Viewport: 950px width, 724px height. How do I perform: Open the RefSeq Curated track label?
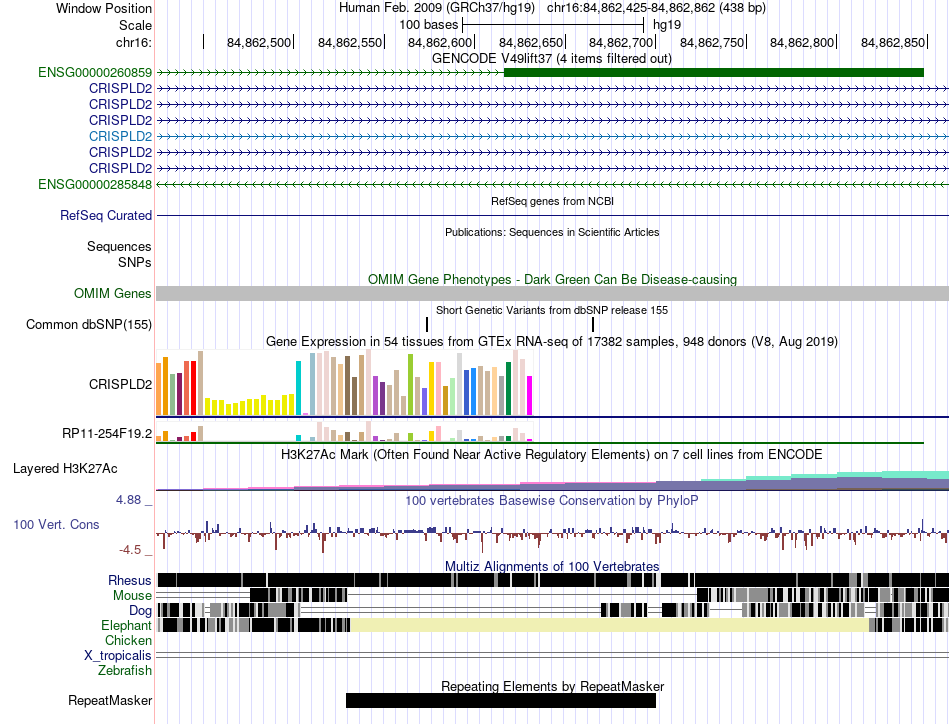coord(105,216)
